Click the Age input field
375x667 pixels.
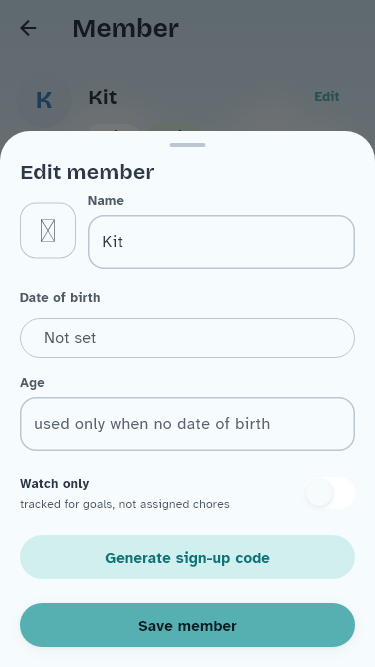tap(188, 424)
